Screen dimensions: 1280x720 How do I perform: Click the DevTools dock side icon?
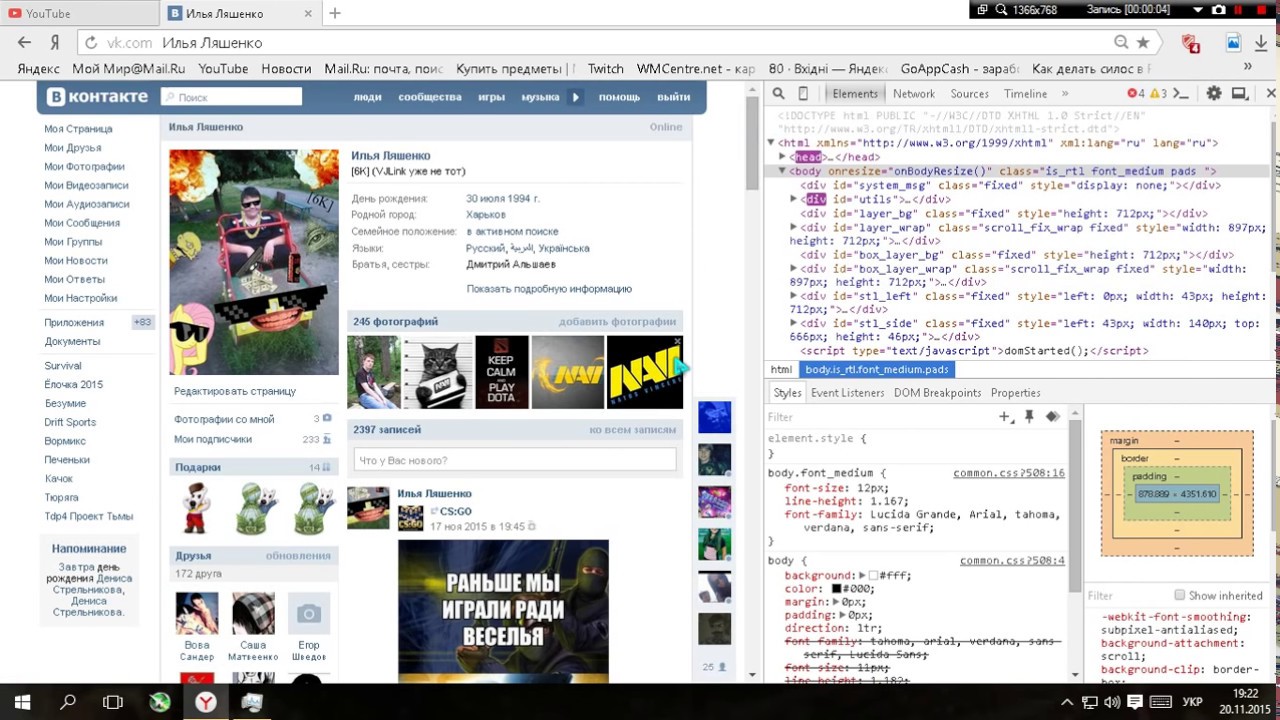pos(1240,93)
